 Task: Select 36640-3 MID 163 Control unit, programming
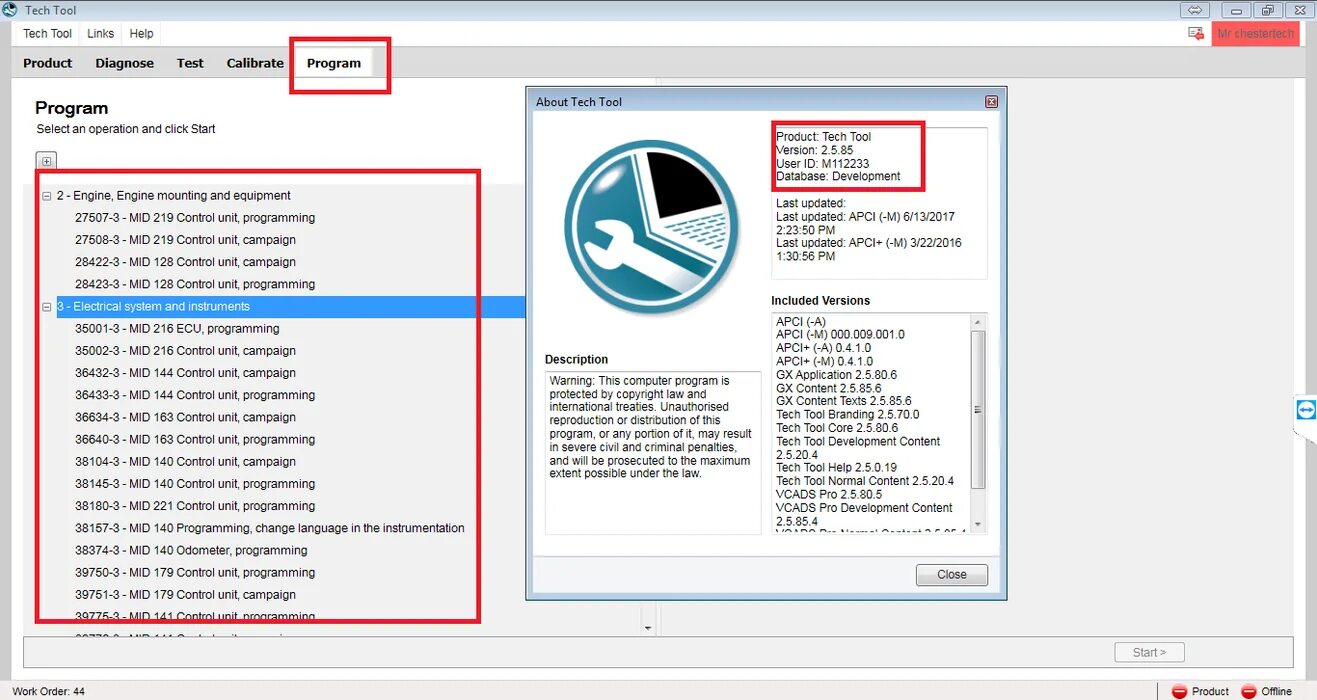tap(195, 440)
